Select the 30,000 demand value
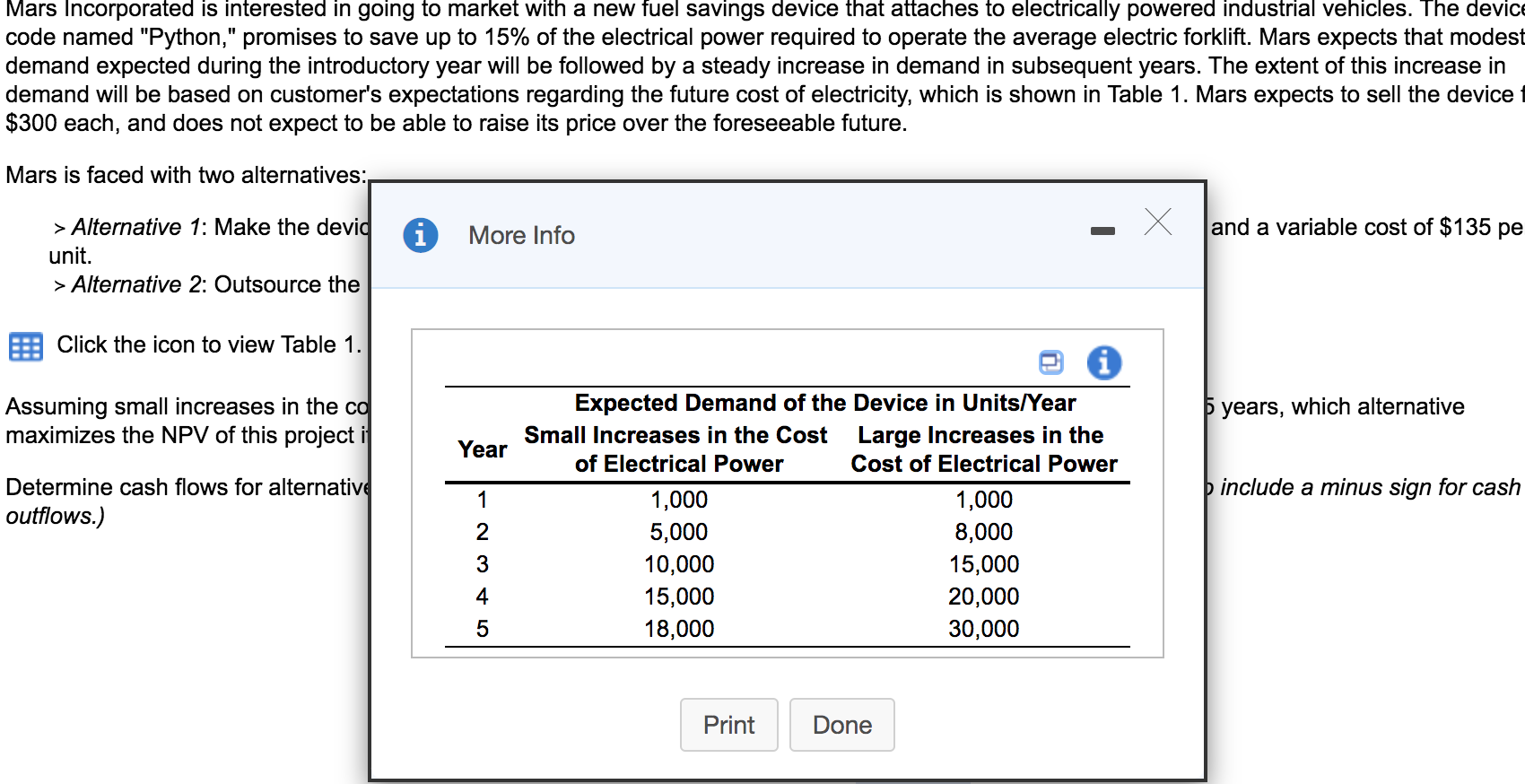The height and width of the screenshot is (784, 1525). (x=984, y=629)
